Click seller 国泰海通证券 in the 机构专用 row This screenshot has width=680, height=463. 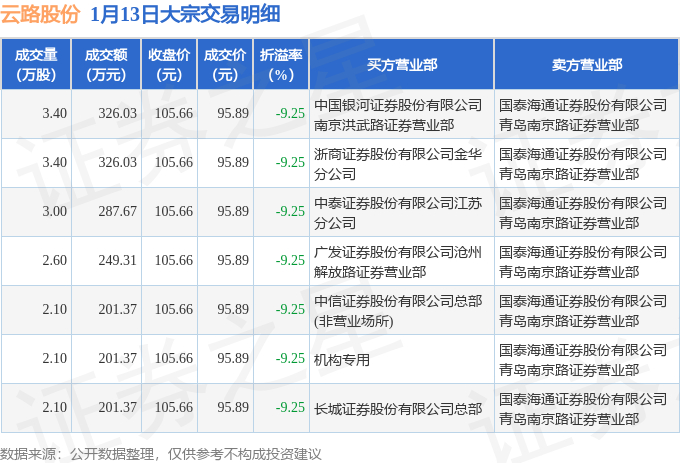tap(583, 360)
